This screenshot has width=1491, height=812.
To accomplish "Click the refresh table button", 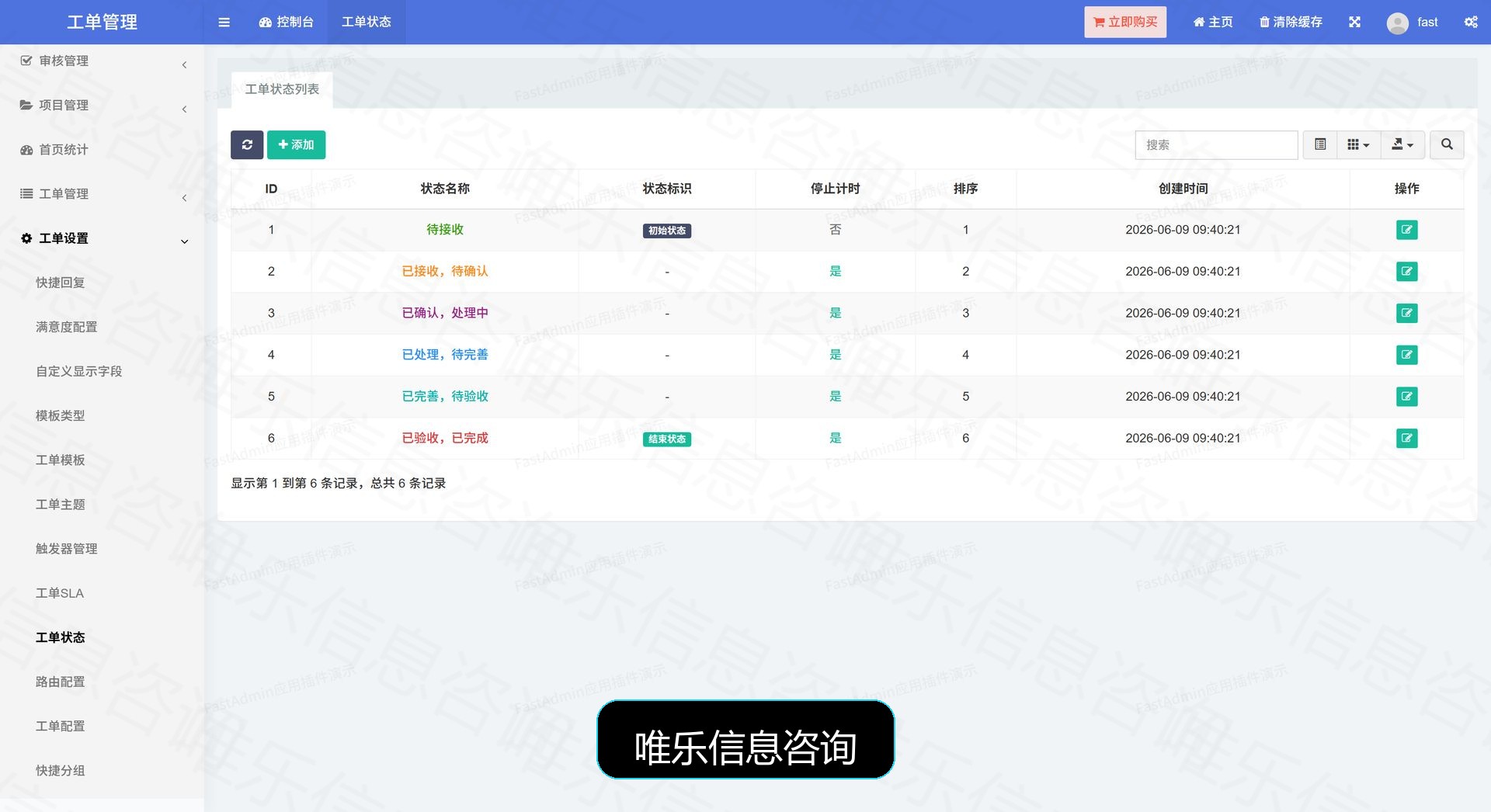I will [x=247, y=144].
